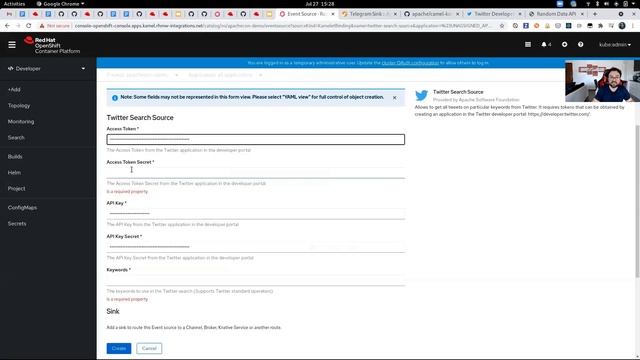Viewport: 640px width, 360px height.
Task: Click the plus import icon in masthead
Action: tap(564, 44)
